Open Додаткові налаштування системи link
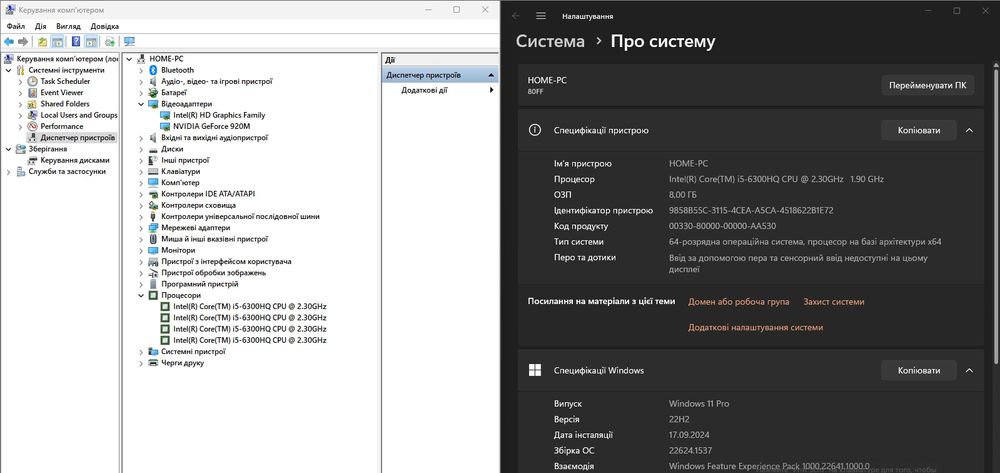This screenshot has width=1000, height=473. click(x=755, y=327)
